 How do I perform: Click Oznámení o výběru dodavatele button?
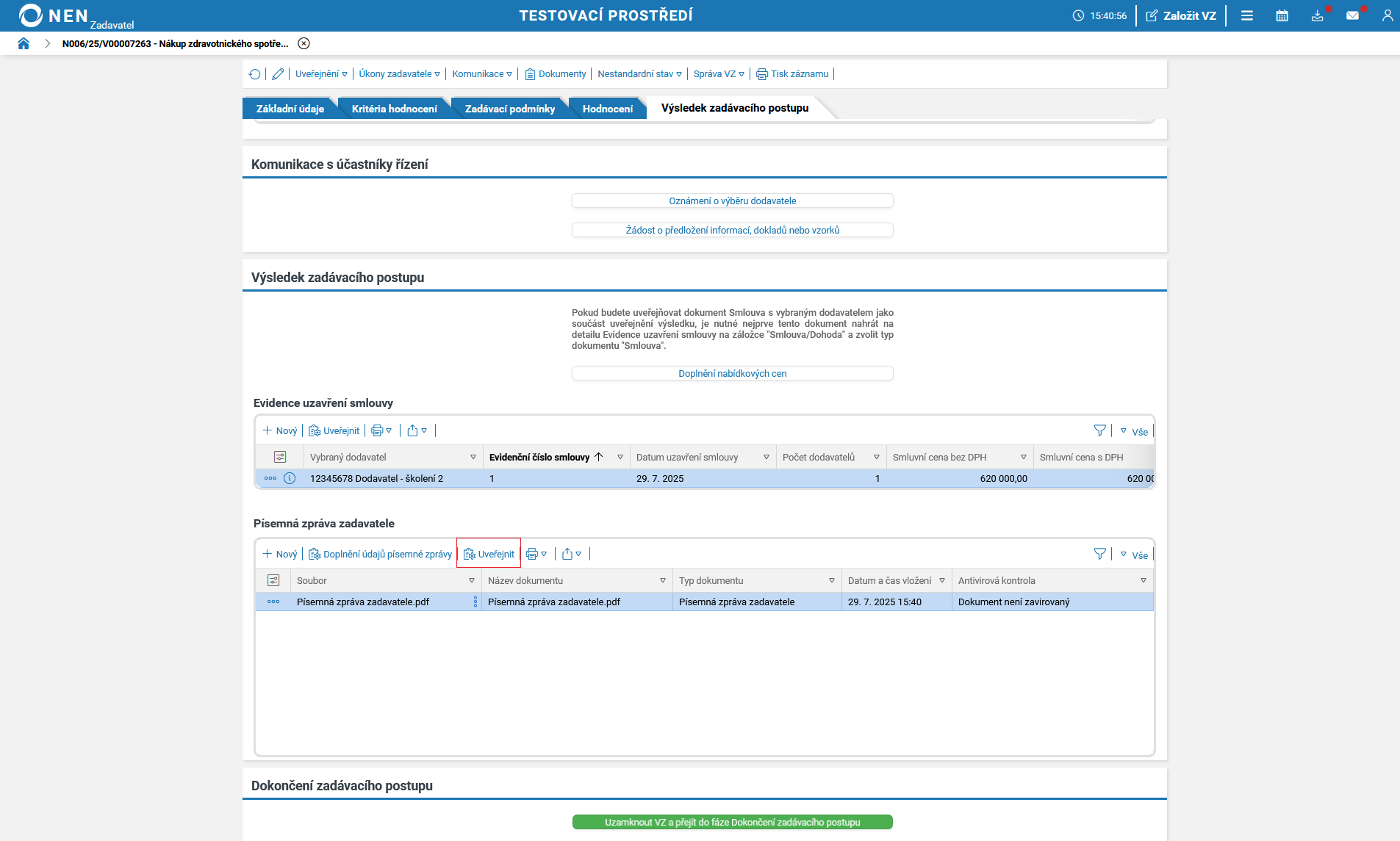tap(732, 201)
